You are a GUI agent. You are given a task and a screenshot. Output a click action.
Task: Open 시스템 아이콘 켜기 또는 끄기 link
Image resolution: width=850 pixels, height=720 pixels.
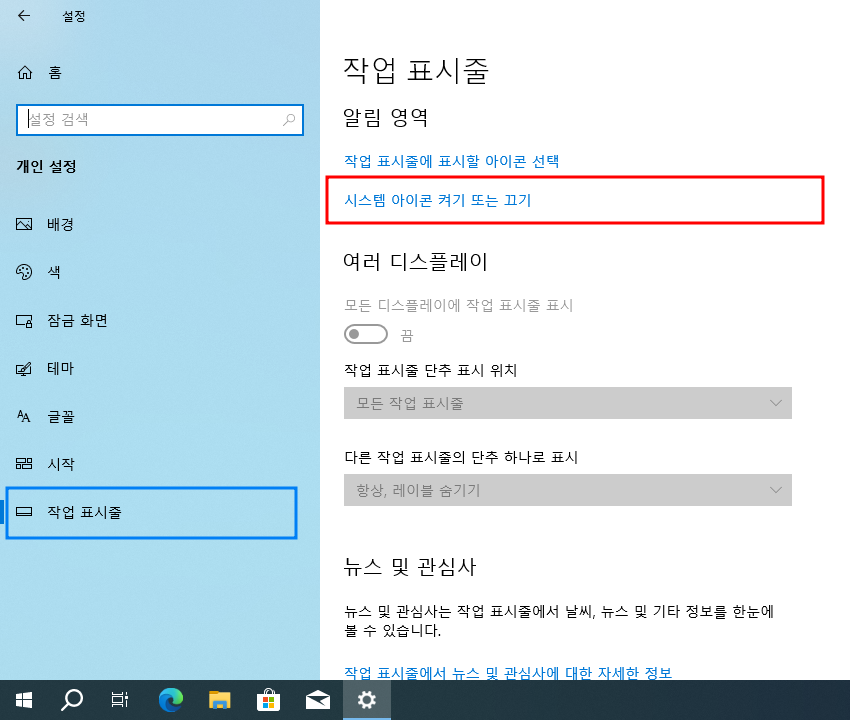[437, 200]
